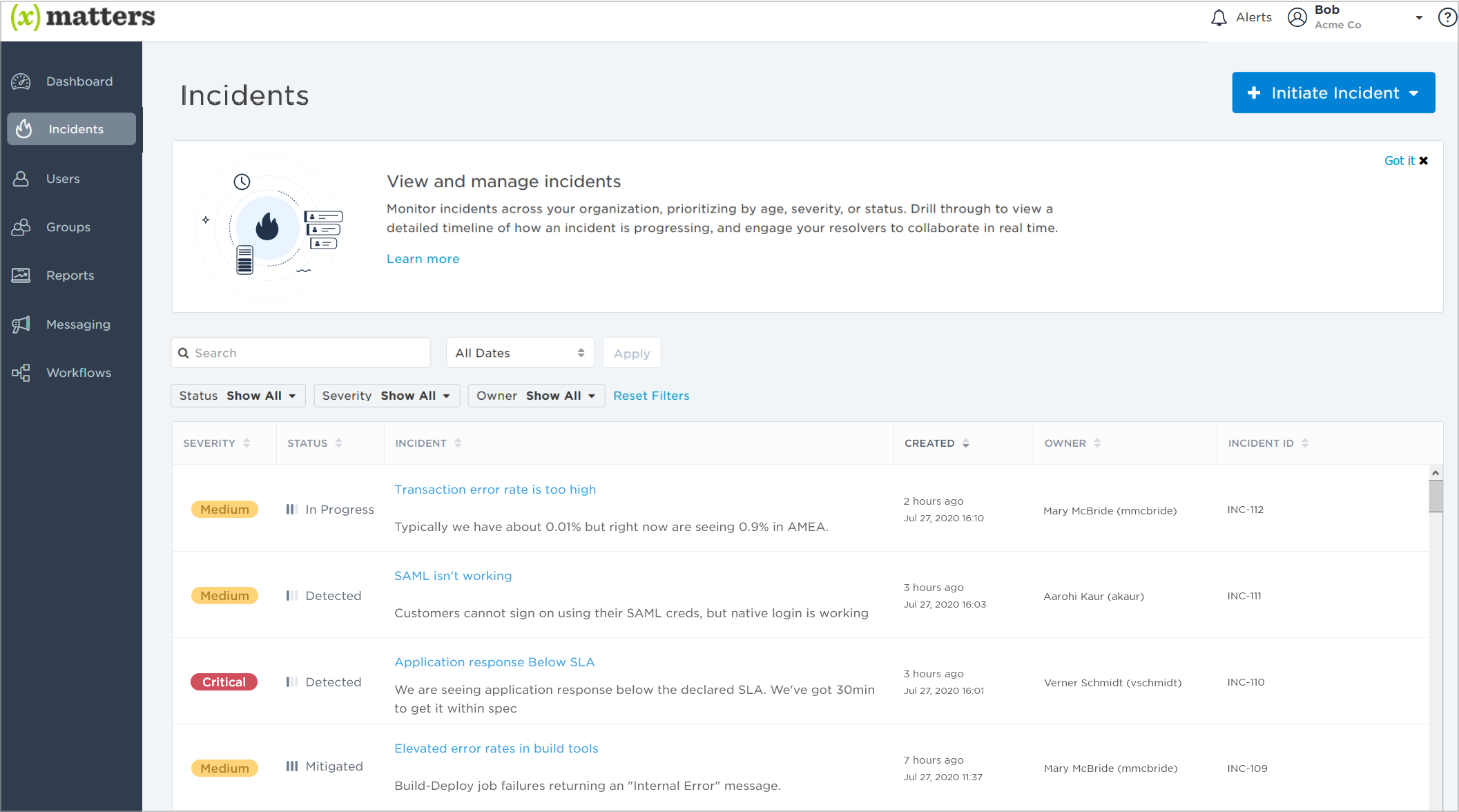Click Medium badge in INC-112 row

point(224,510)
